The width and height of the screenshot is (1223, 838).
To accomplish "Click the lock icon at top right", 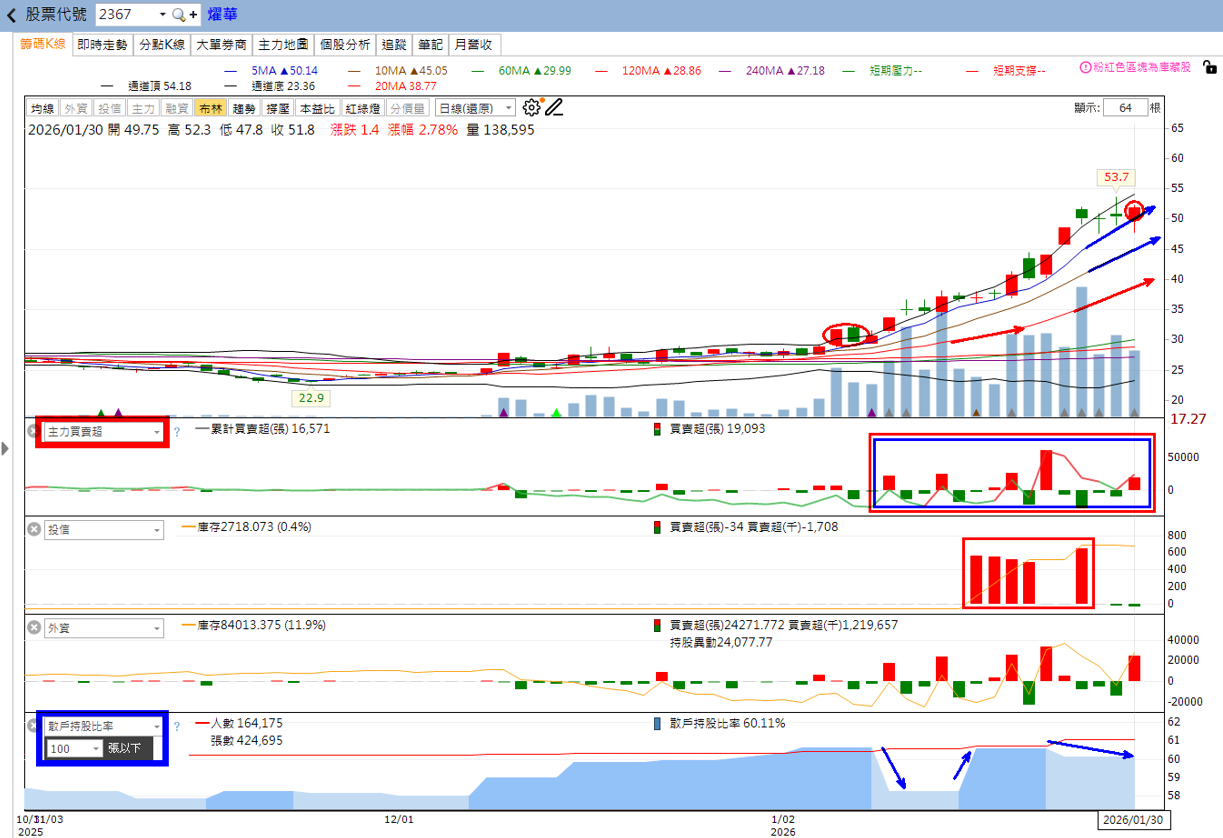I will pos(1210,67).
